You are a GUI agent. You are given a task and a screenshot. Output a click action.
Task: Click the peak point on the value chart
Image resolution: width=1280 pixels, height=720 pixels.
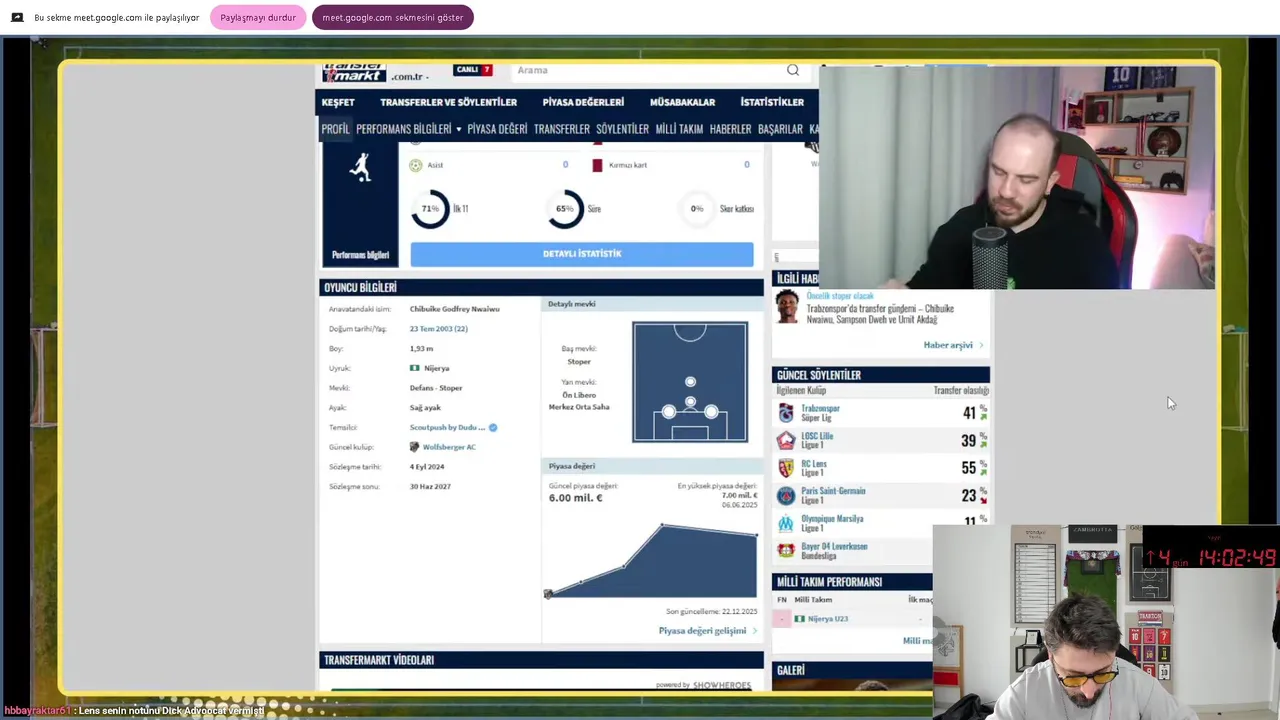pos(662,524)
